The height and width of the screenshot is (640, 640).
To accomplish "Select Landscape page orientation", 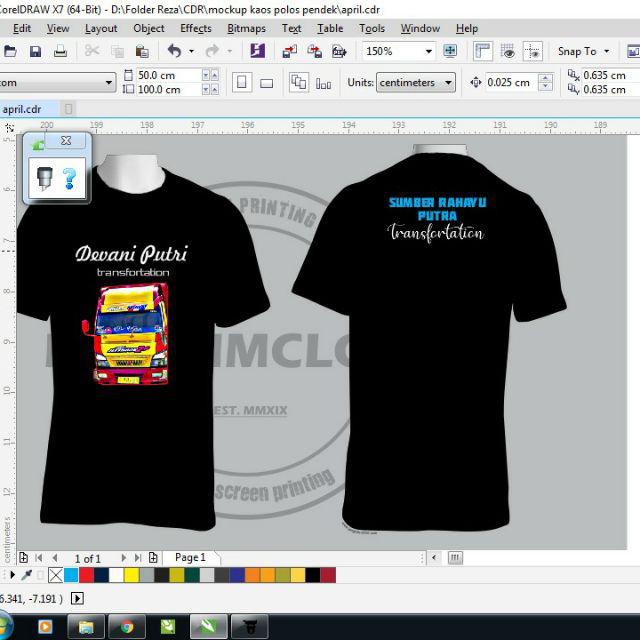I will tap(267, 83).
